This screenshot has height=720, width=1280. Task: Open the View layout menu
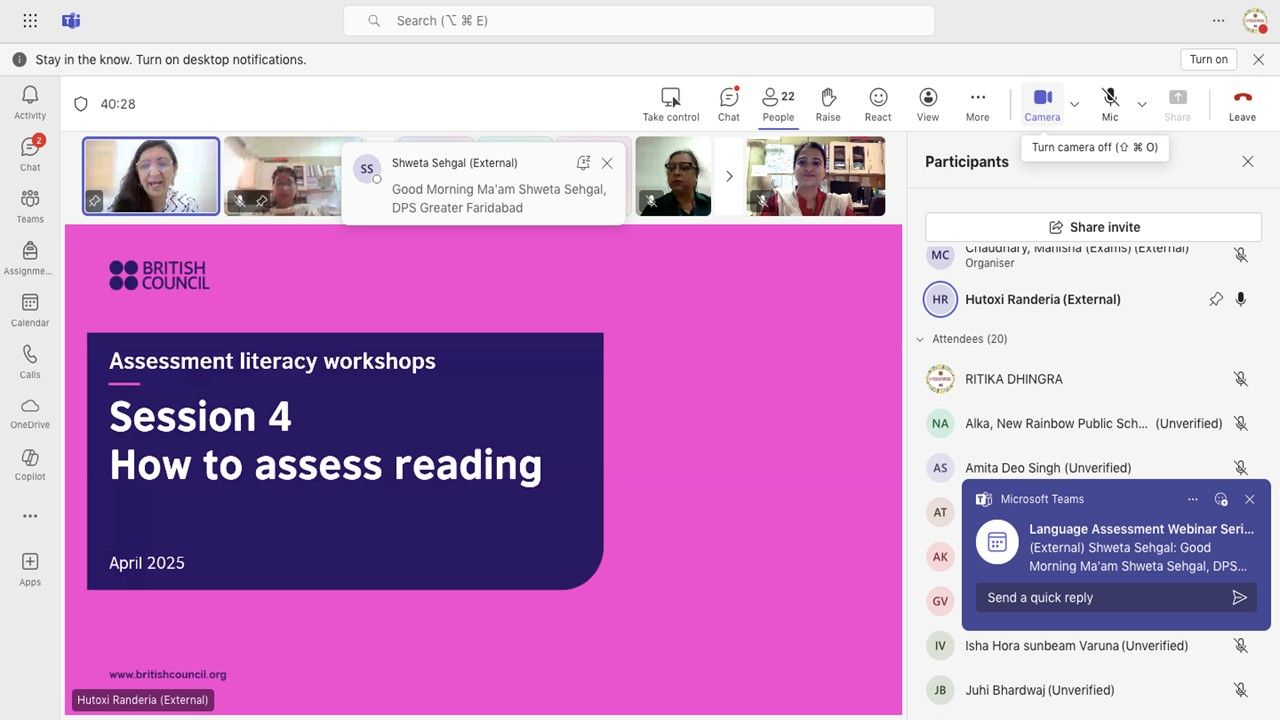point(928,104)
